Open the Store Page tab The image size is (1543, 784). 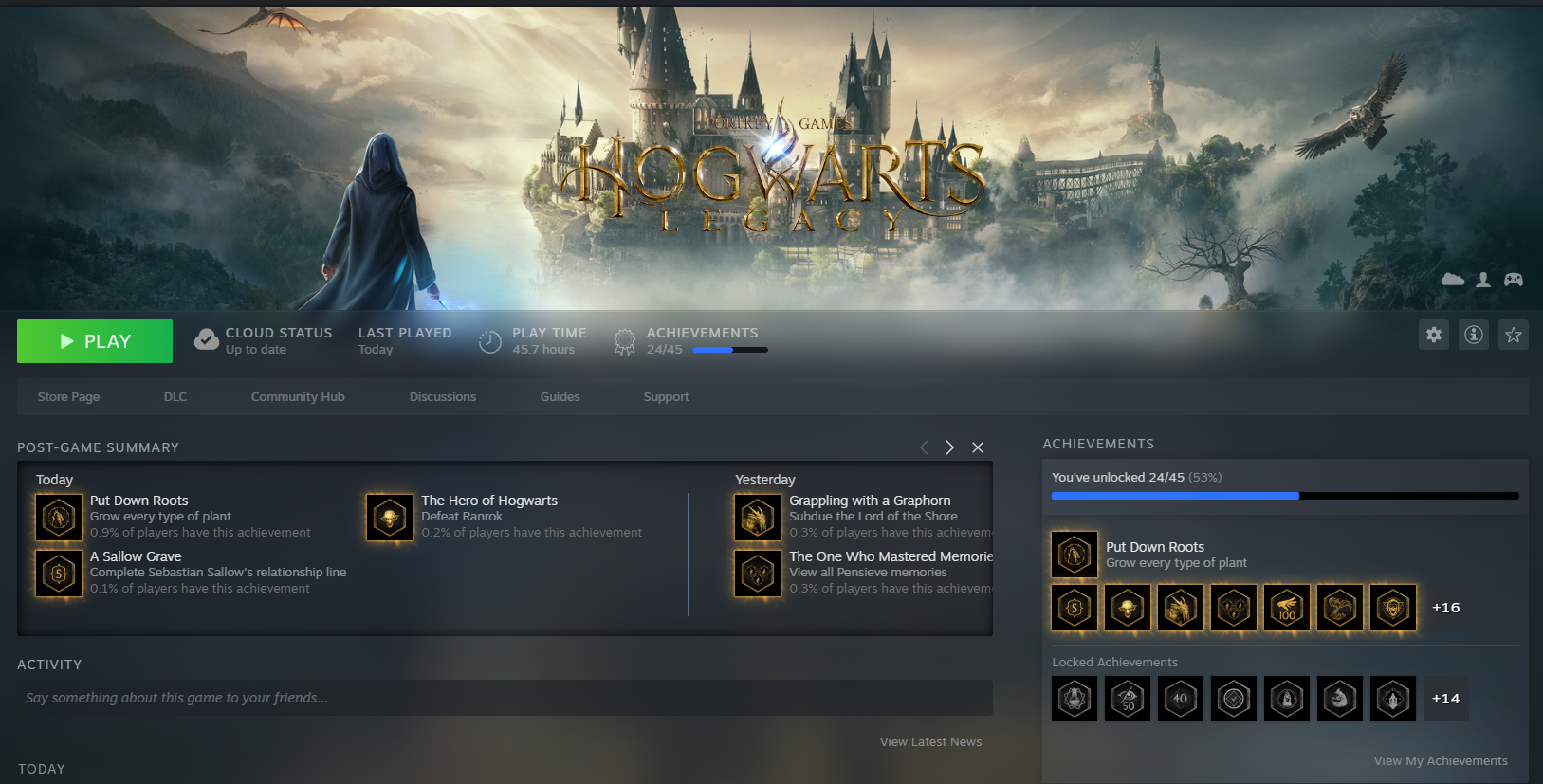pyautogui.click(x=68, y=397)
